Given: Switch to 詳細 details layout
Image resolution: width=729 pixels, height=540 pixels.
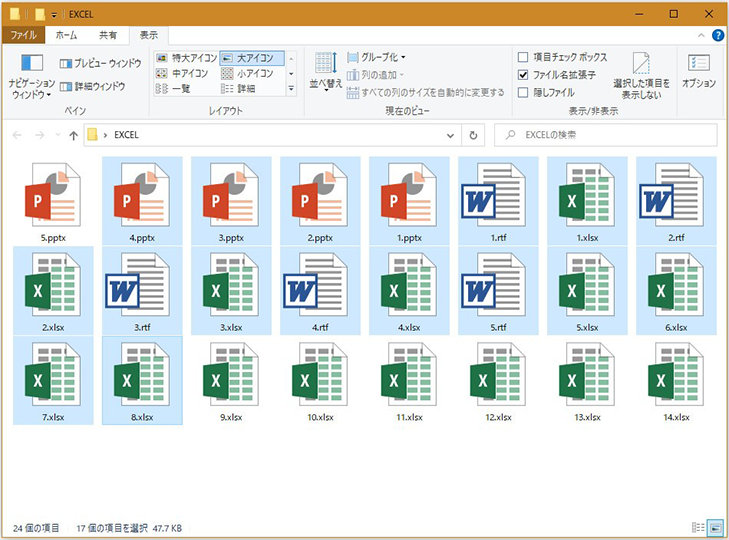Looking at the screenshot, I should point(238,88).
